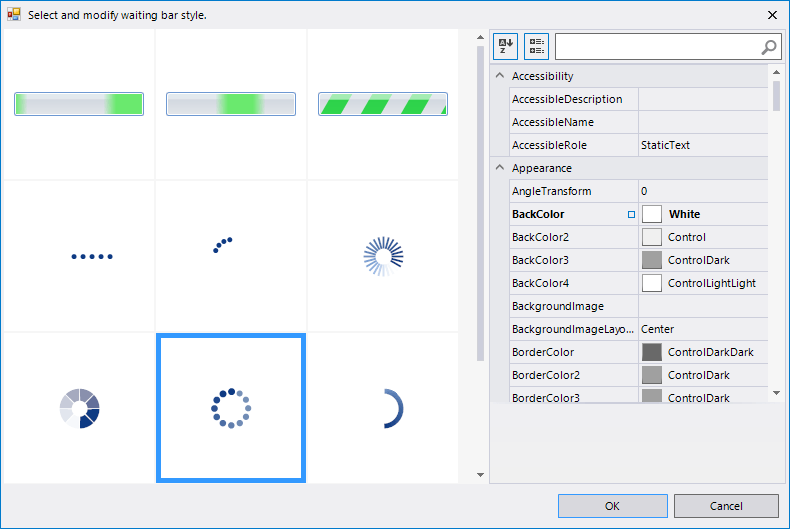
Task: Click the categorized view icon
Action: click(536, 46)
